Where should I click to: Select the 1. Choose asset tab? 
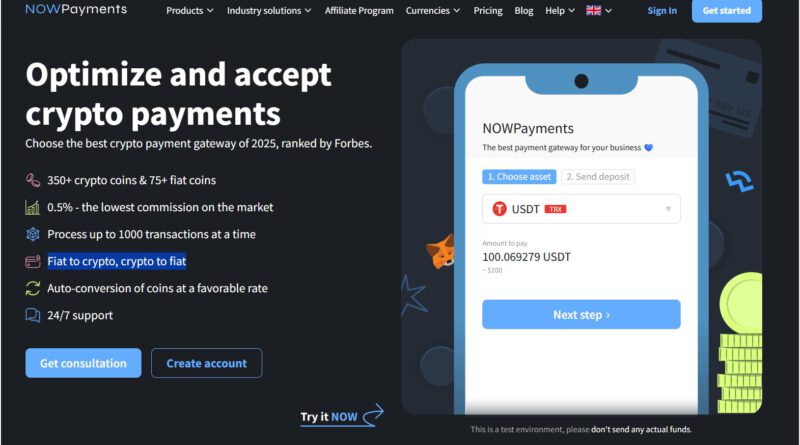519,177
